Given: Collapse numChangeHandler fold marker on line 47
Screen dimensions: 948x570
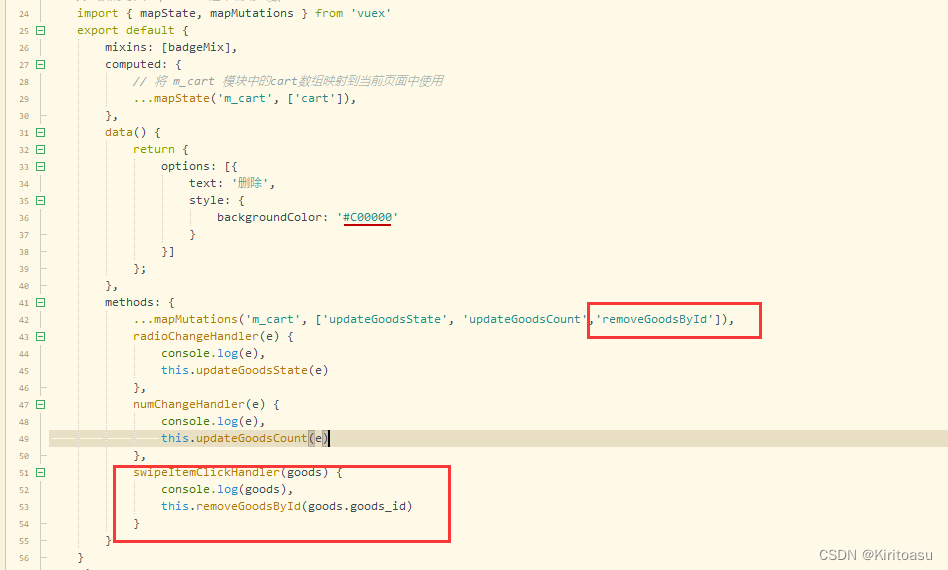Looking at the screenshot, I should tap(41, 404).
